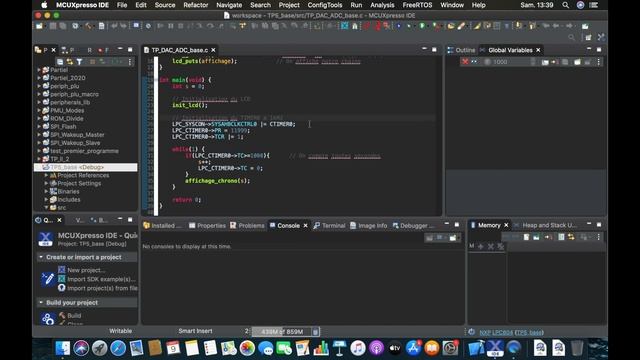Click the blue MCUXpresso X toolbar icon
This screenshot has height=360, width=640.
tap(344, 26)
